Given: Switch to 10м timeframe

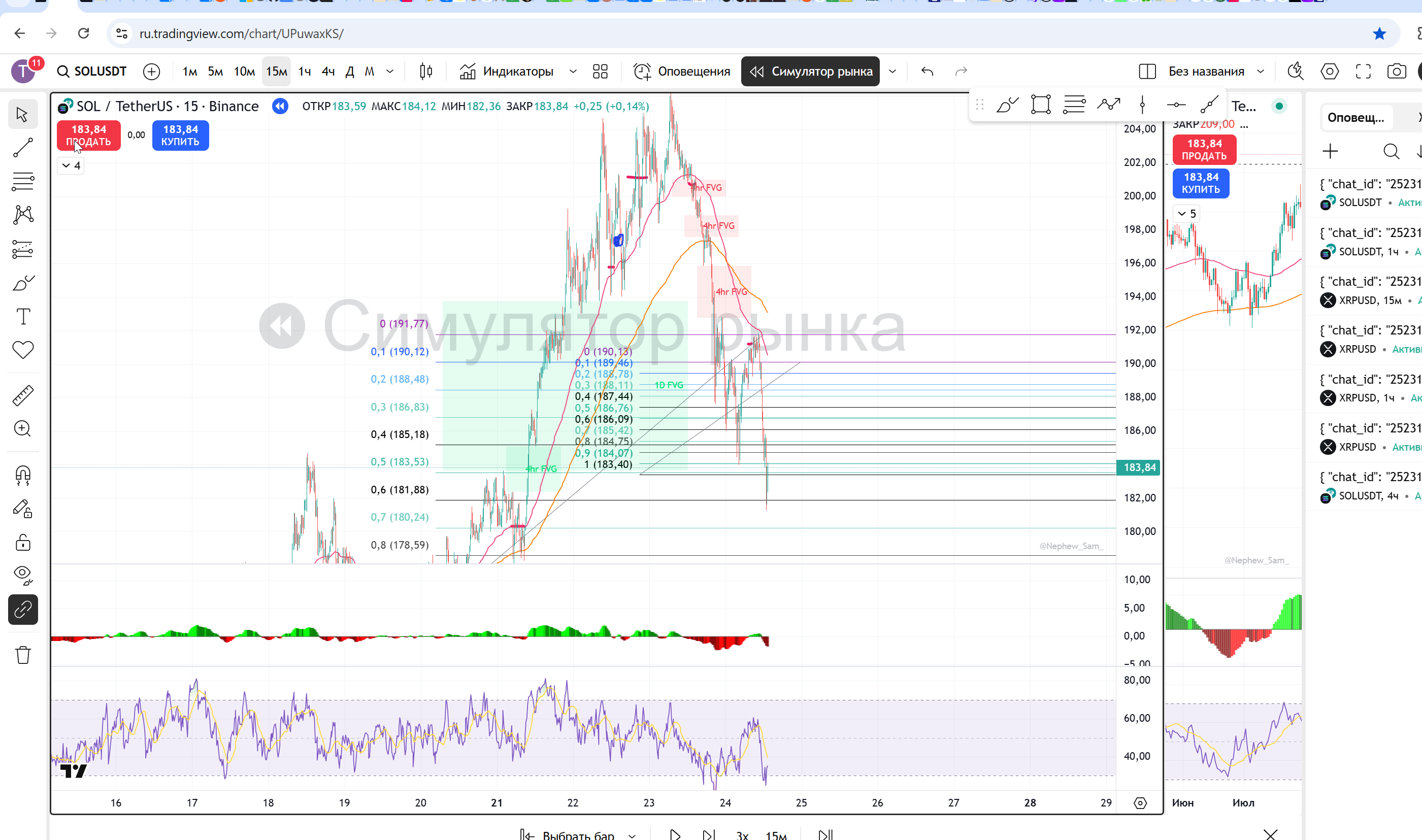Looking at the screenshot, I should coord(244,72).
